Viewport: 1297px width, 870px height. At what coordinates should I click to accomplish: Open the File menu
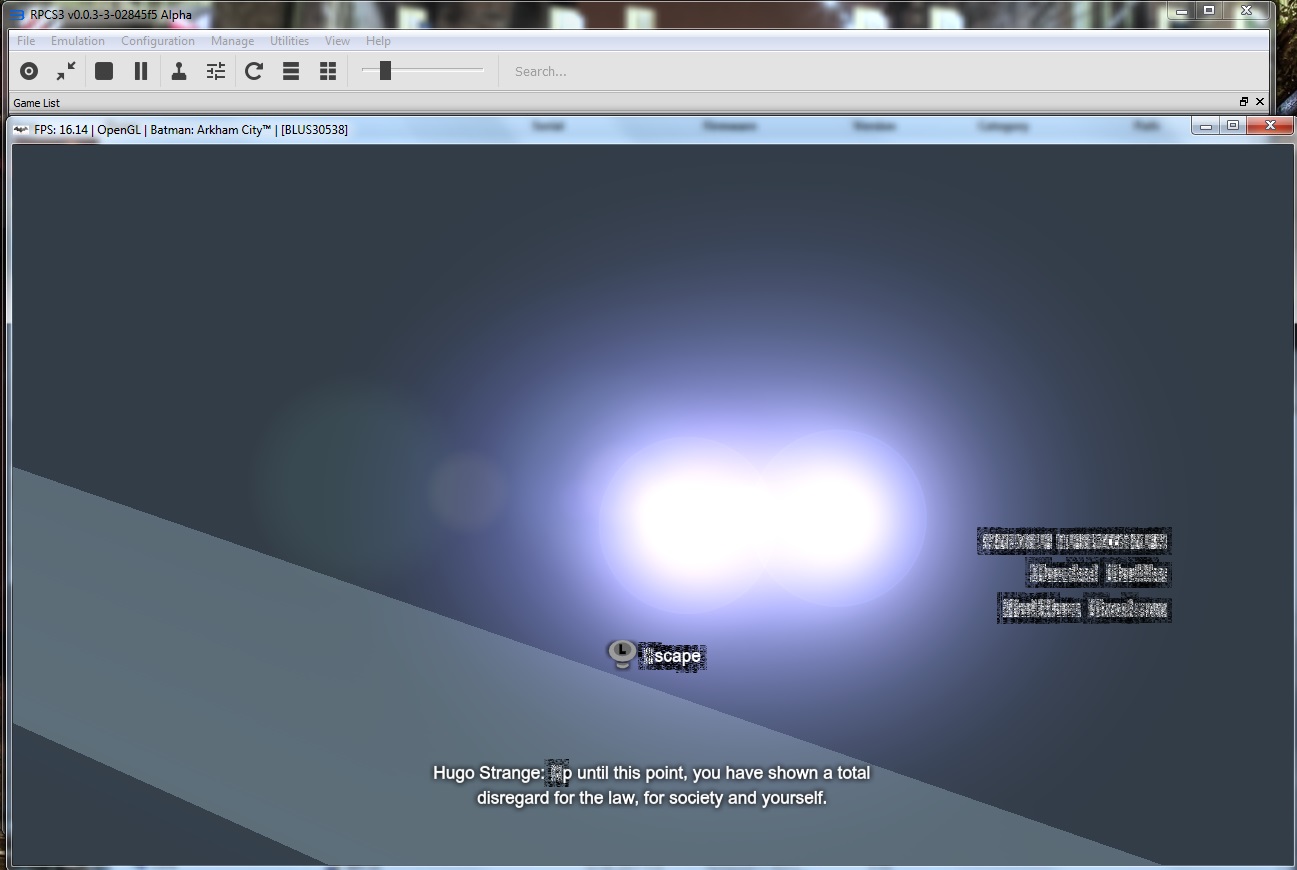point(26,41)
